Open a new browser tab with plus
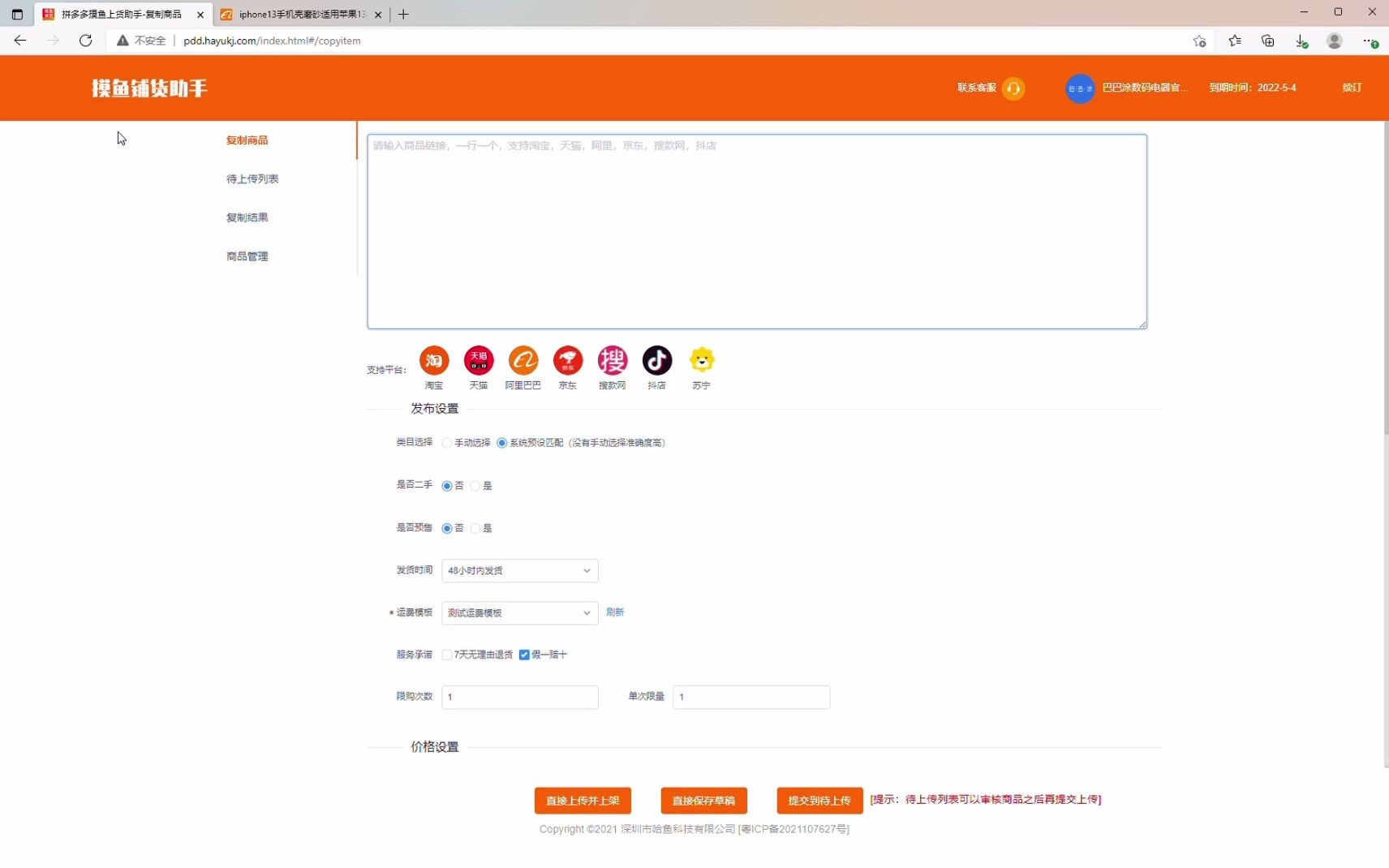 [x=403, y=14]
